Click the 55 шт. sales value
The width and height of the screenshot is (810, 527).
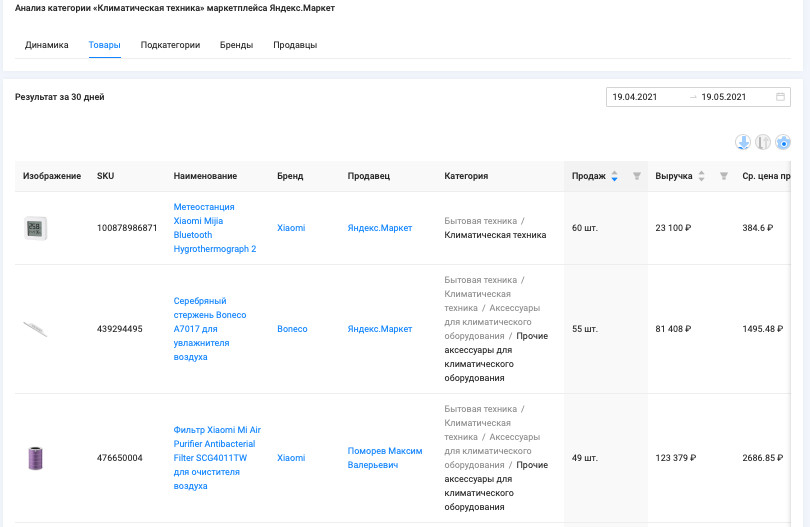pyautogui.click(x=585, y=329)
